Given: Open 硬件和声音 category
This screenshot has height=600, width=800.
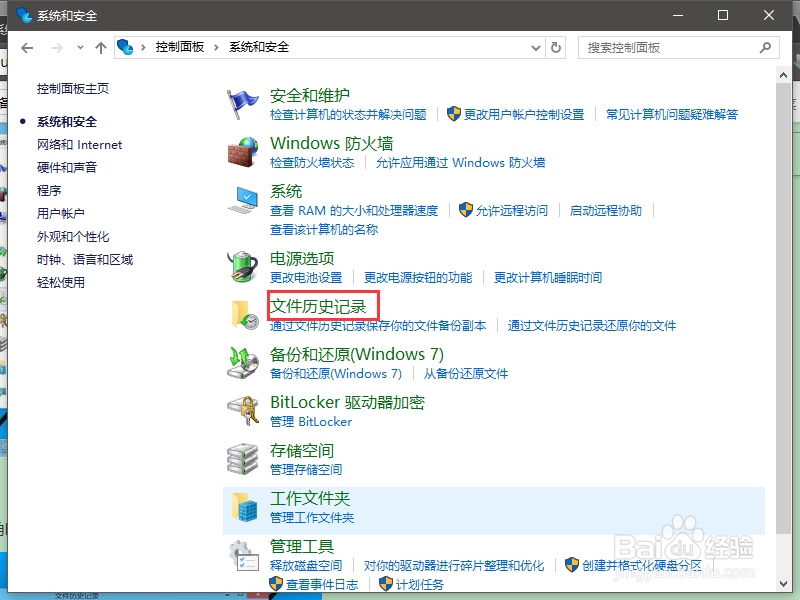Looking at the screenshot, I should 67,167.
